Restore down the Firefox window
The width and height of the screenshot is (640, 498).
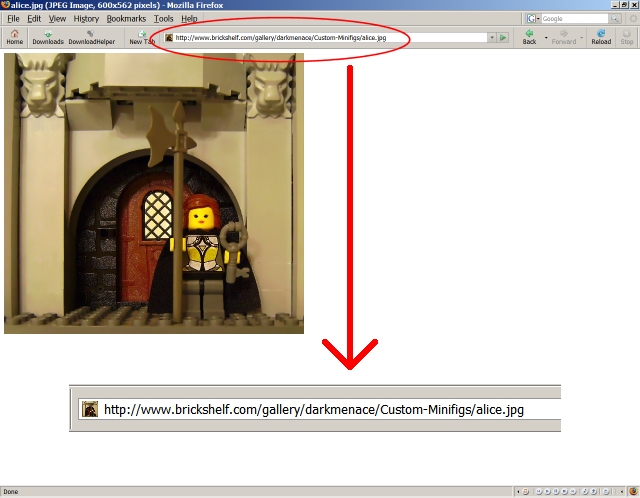click(x=624, y=5)
